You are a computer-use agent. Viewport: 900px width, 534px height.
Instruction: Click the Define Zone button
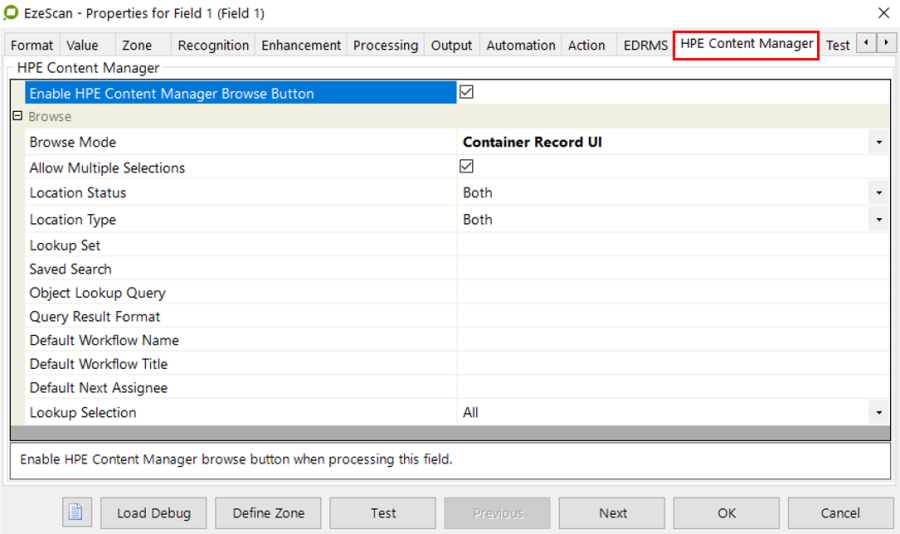pyautogui.click(x=268, y=513)
